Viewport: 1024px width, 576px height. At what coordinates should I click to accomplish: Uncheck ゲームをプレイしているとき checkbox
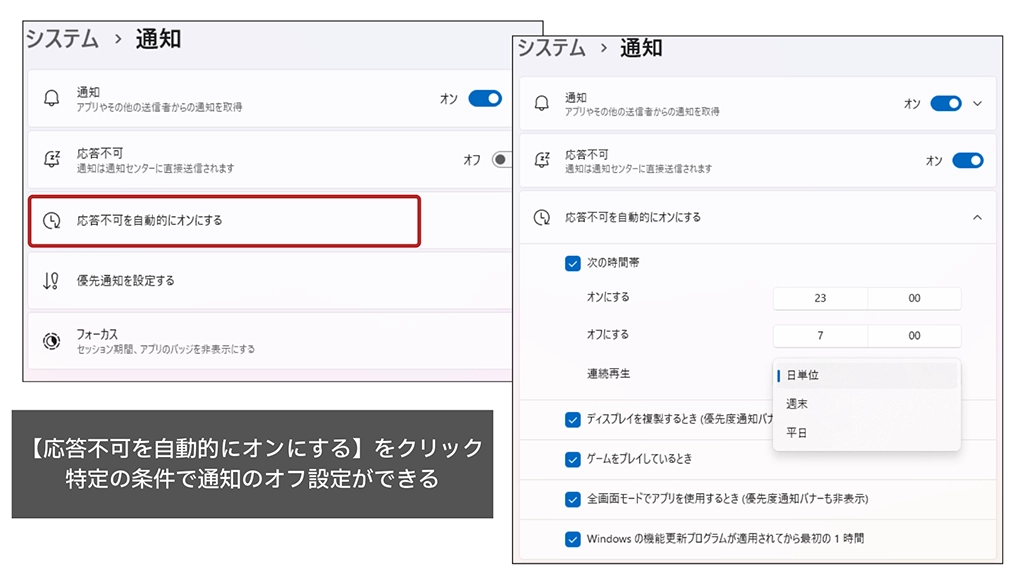pyautogui.click(x=573, y=459)
